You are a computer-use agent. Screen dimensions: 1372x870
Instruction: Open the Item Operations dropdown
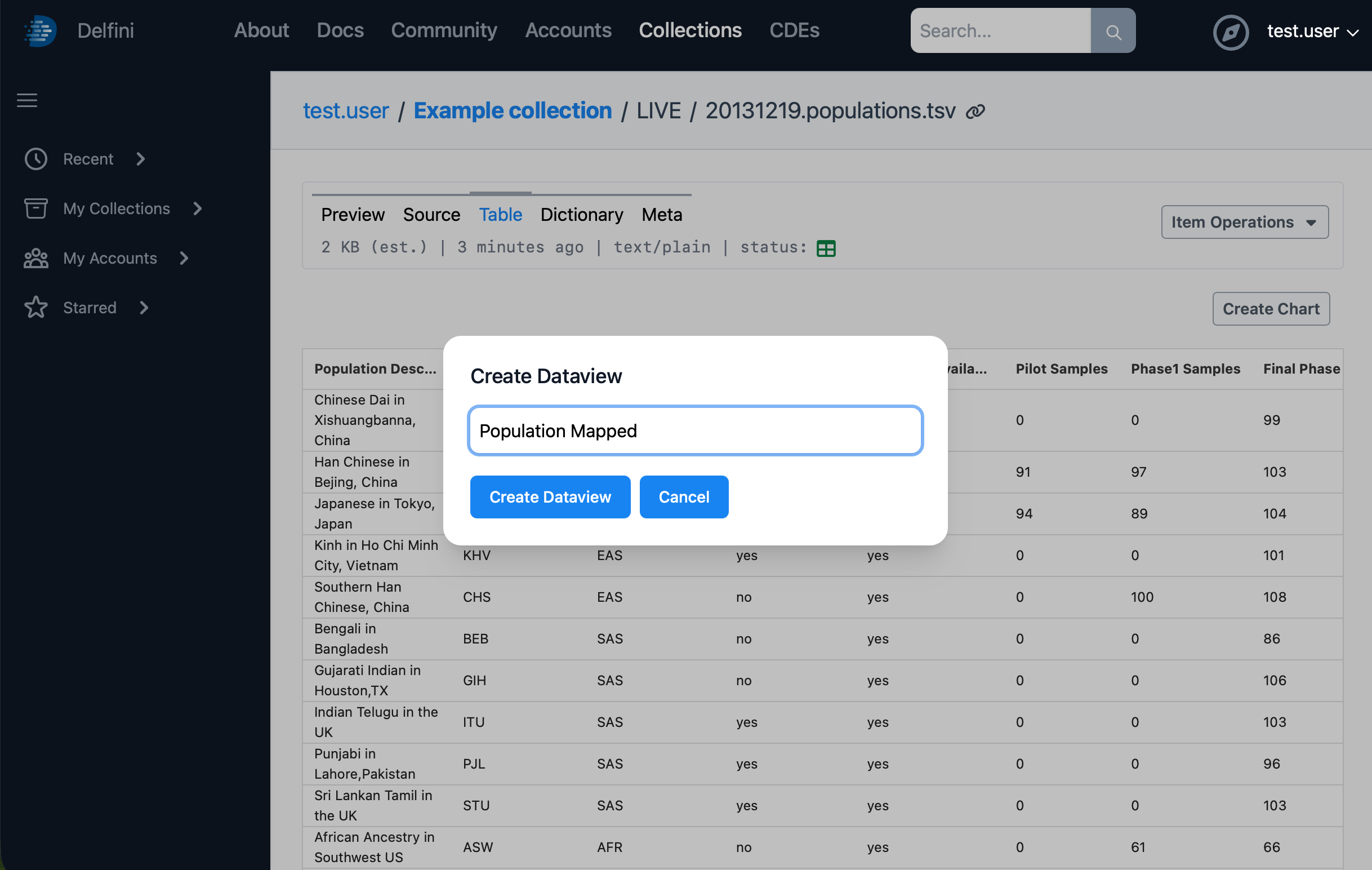(x=1244, y=223)
